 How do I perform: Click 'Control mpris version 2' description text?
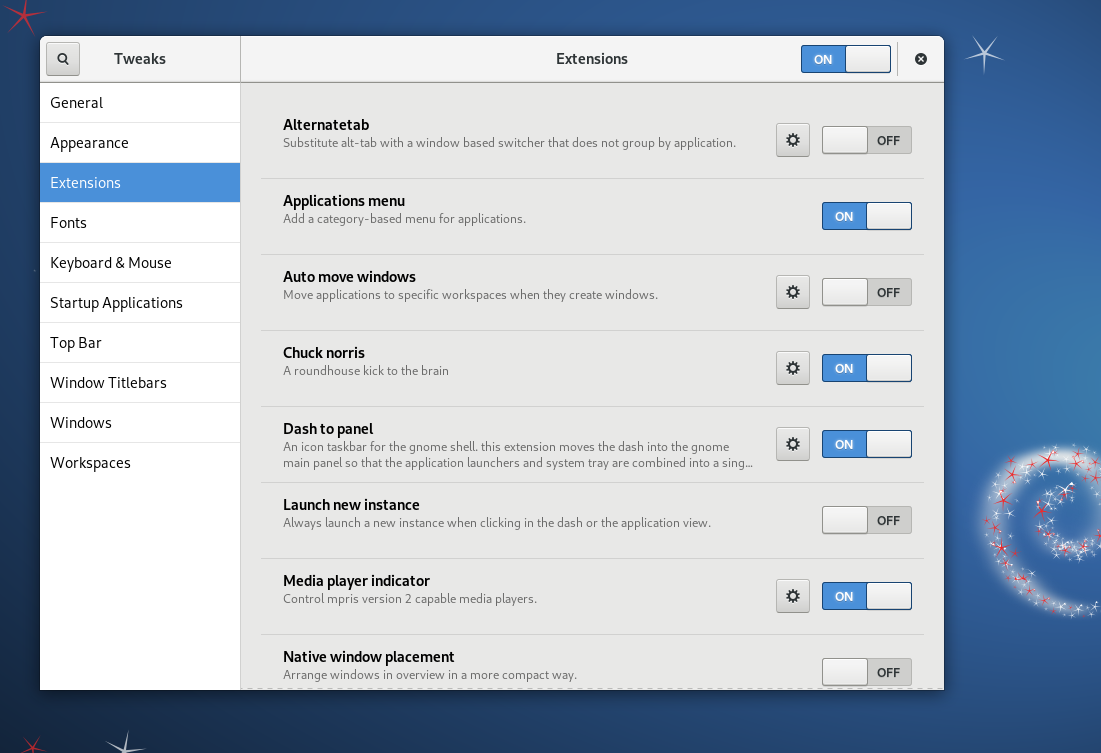tap(410, 599)
